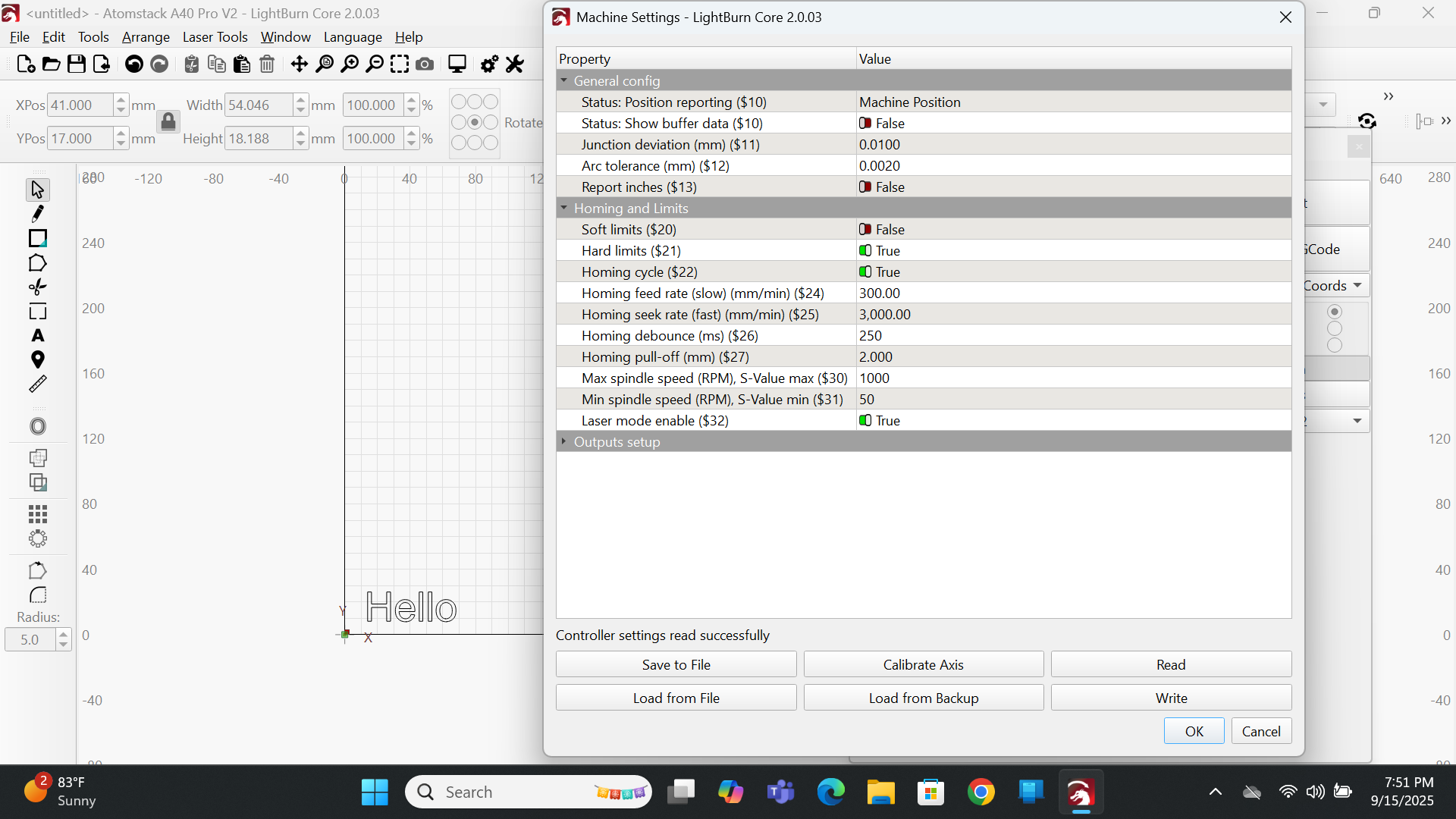1456x819 pixels.
Task: Open the Laser Tools menu
Action: pyautogui.click(x=215, y=37)
